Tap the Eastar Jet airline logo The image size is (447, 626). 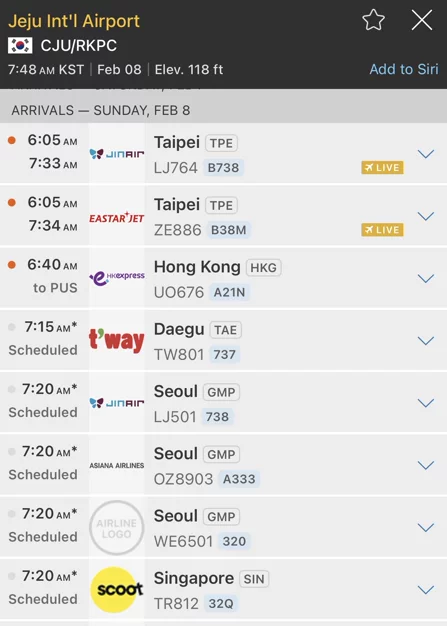click(117, 218)
